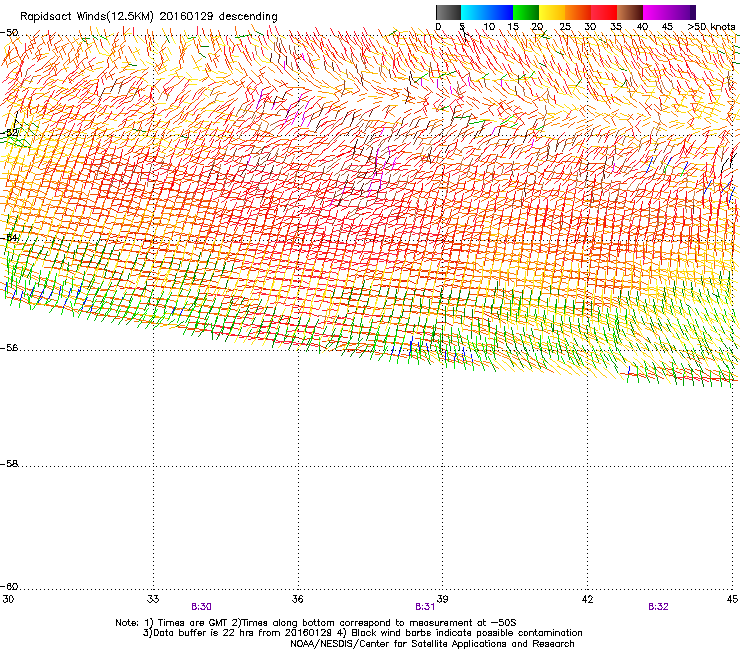Click the purple '8:32' time marker
The image size is (740, 650).
658,607
